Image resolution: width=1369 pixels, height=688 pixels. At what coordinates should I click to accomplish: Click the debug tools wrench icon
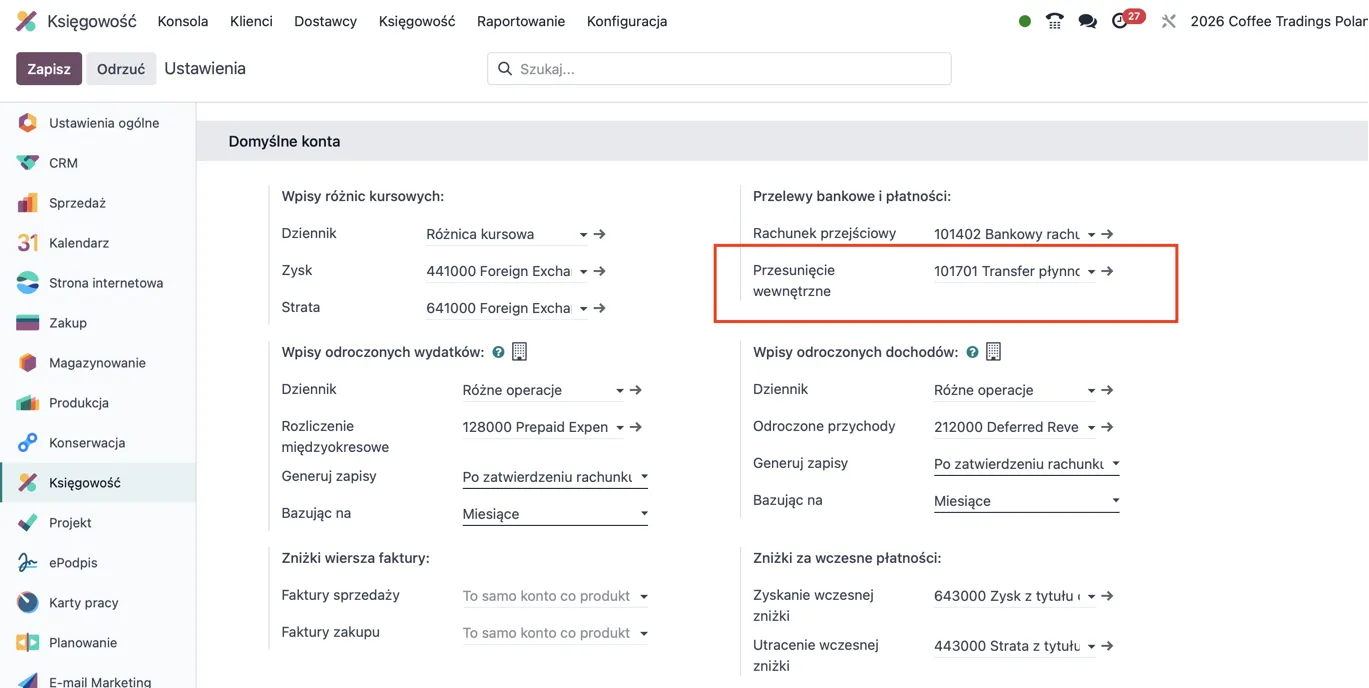1168,21
